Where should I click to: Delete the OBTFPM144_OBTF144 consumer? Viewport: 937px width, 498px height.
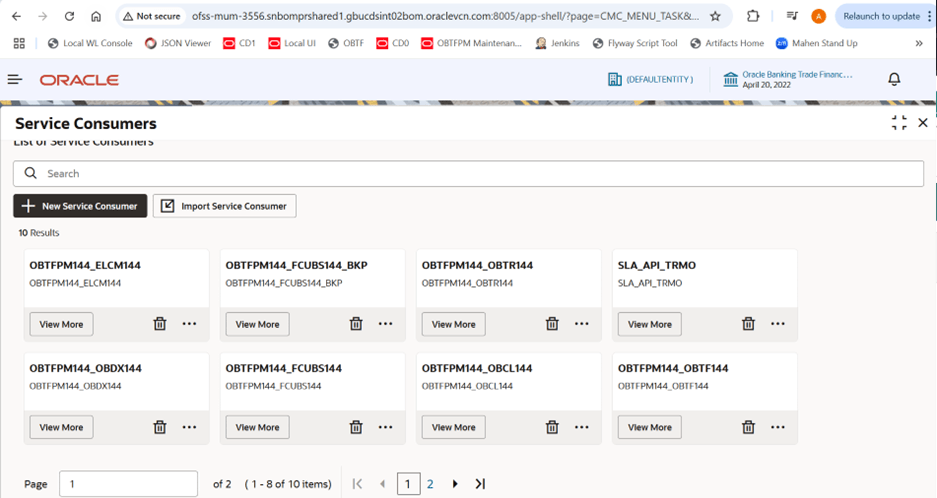(x=748, y=427)
